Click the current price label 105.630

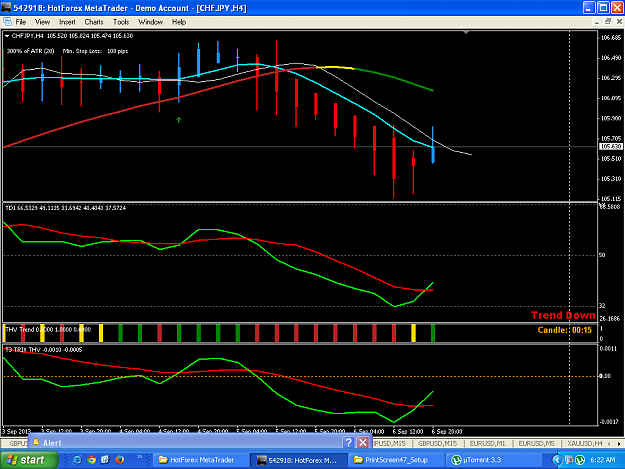611,147
